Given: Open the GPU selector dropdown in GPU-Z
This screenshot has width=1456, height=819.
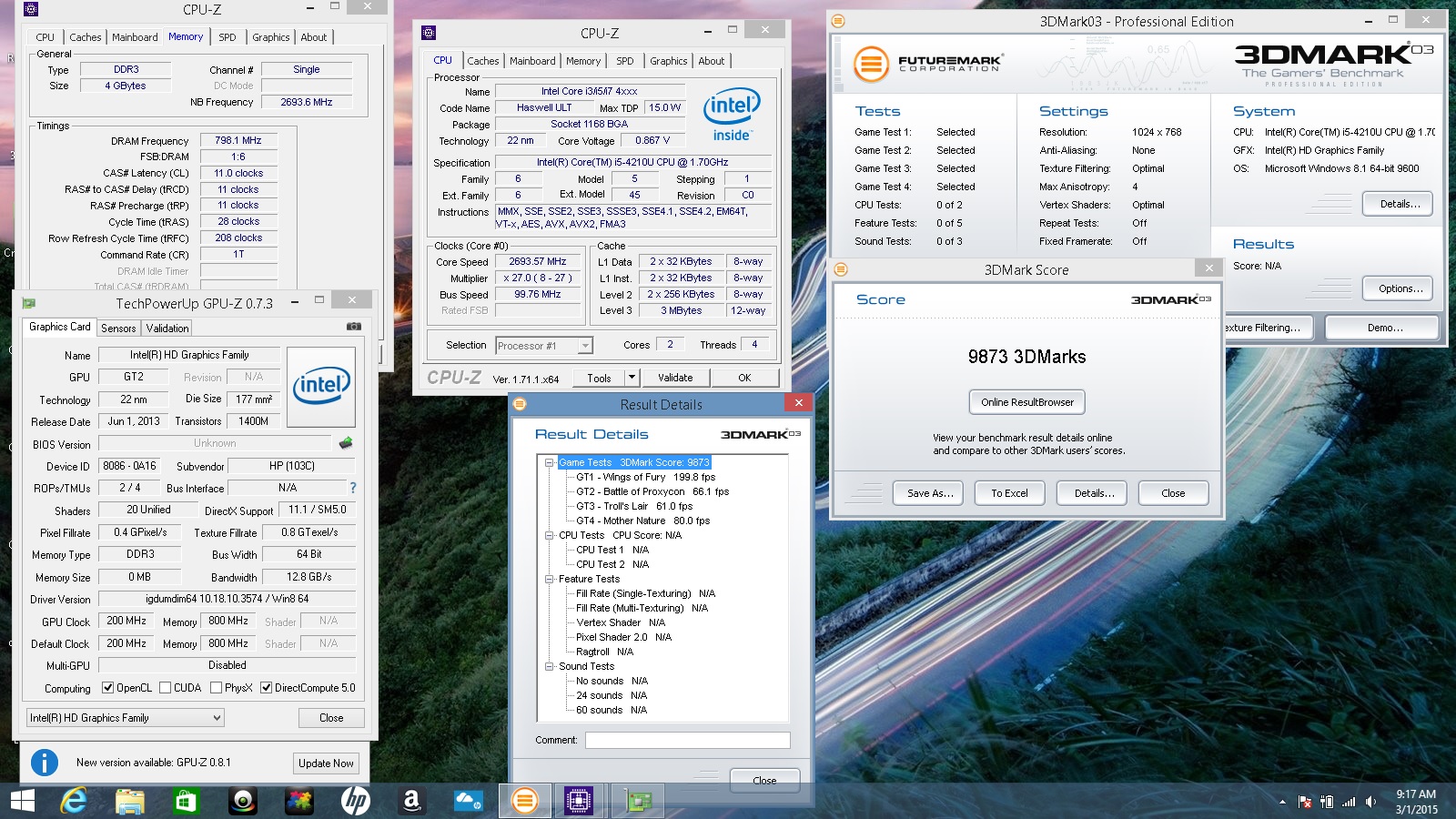Looking at the screenshot, I should click(125, 718).
